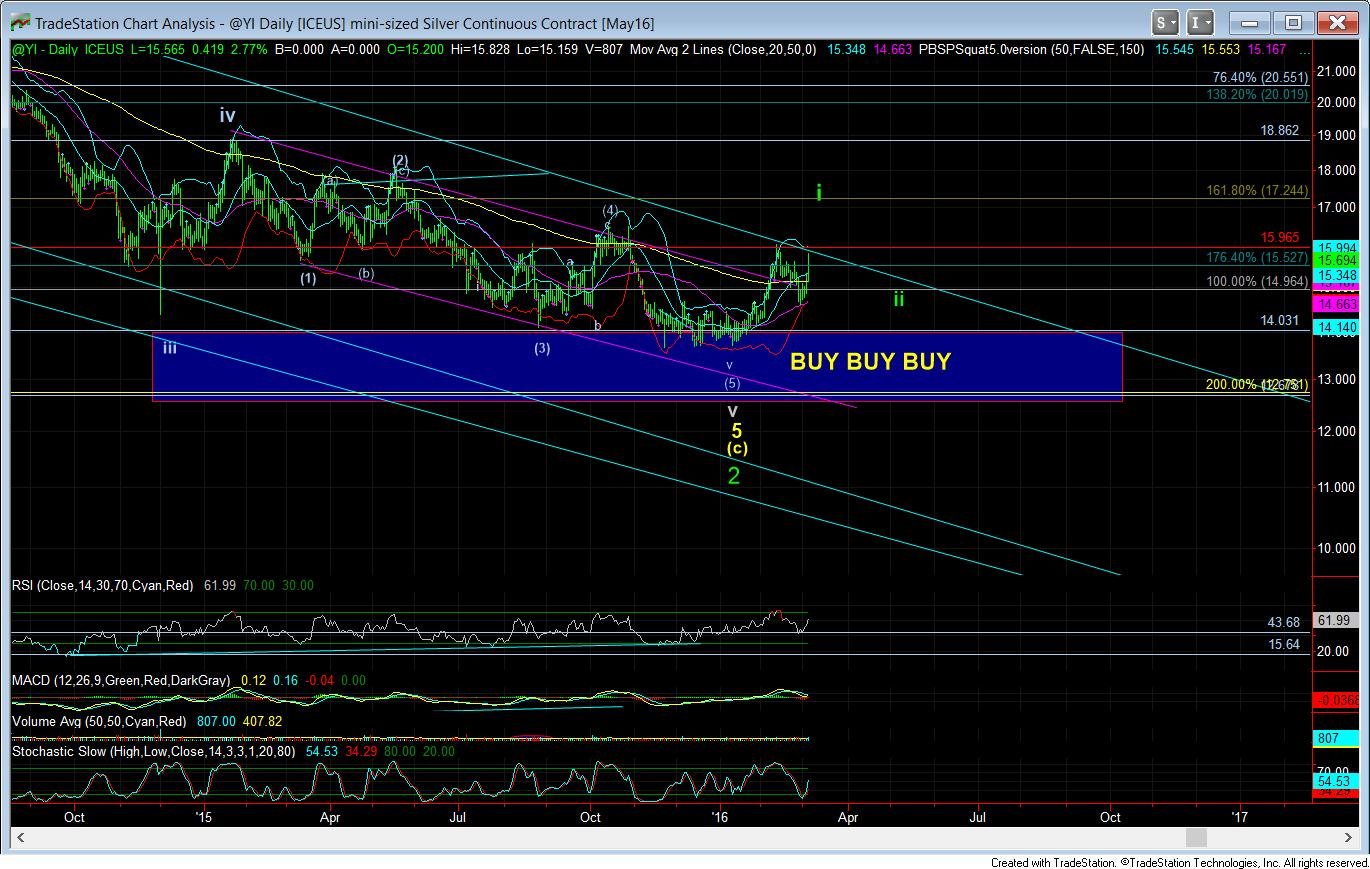Image resolution: width=1370 pixels, height=869 pixels.
Task: Click the red 15.965 price level label
Action: point(1280,238)
